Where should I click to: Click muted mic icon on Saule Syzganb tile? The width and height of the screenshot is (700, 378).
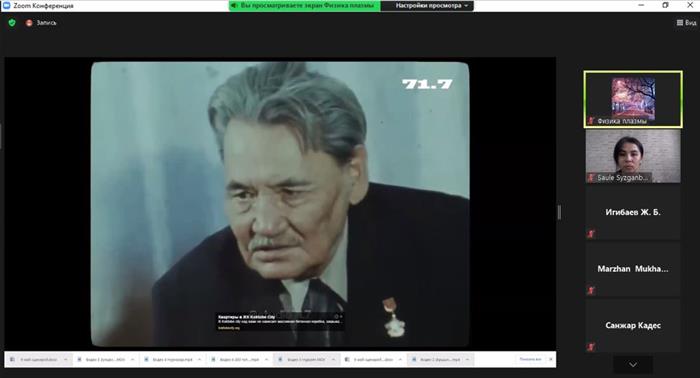coord(592,178)
